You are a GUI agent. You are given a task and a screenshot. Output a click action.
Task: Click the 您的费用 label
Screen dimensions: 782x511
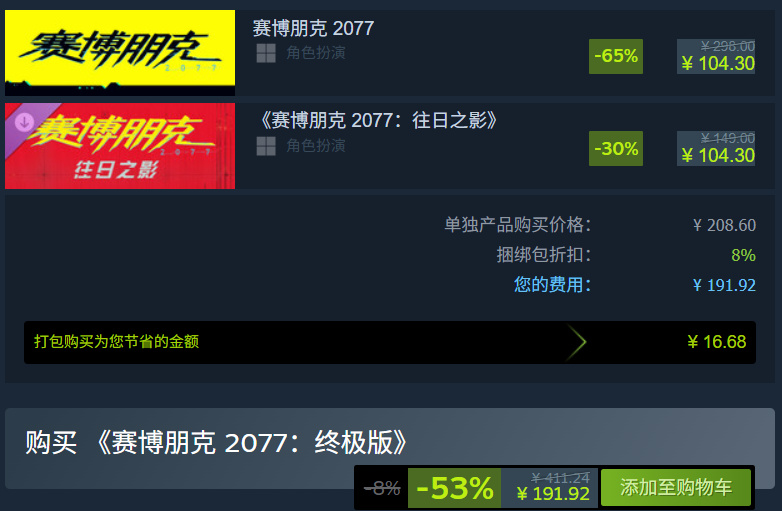click(x=552, y=285)
